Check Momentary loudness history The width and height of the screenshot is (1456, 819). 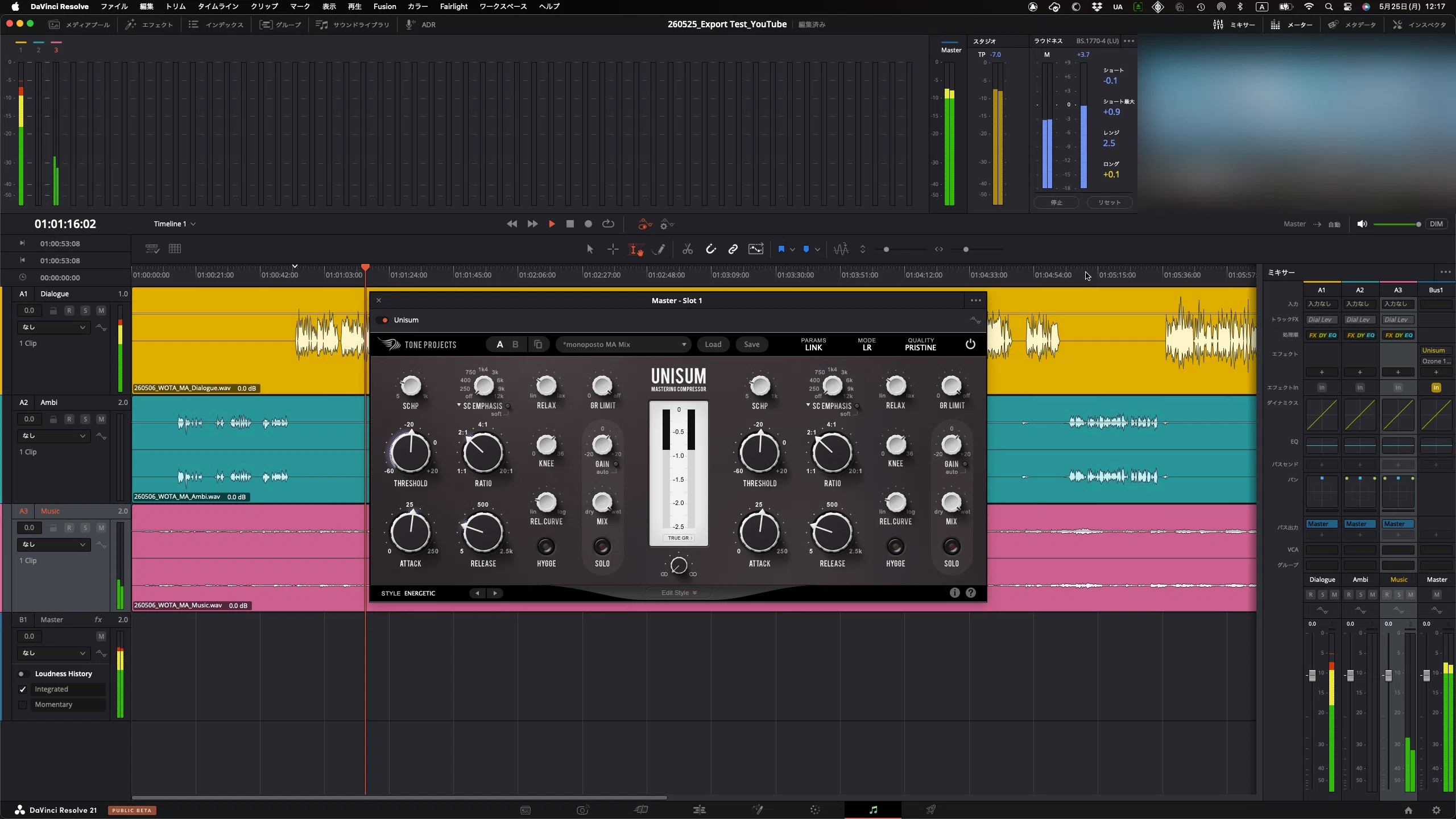click(23, 705)
